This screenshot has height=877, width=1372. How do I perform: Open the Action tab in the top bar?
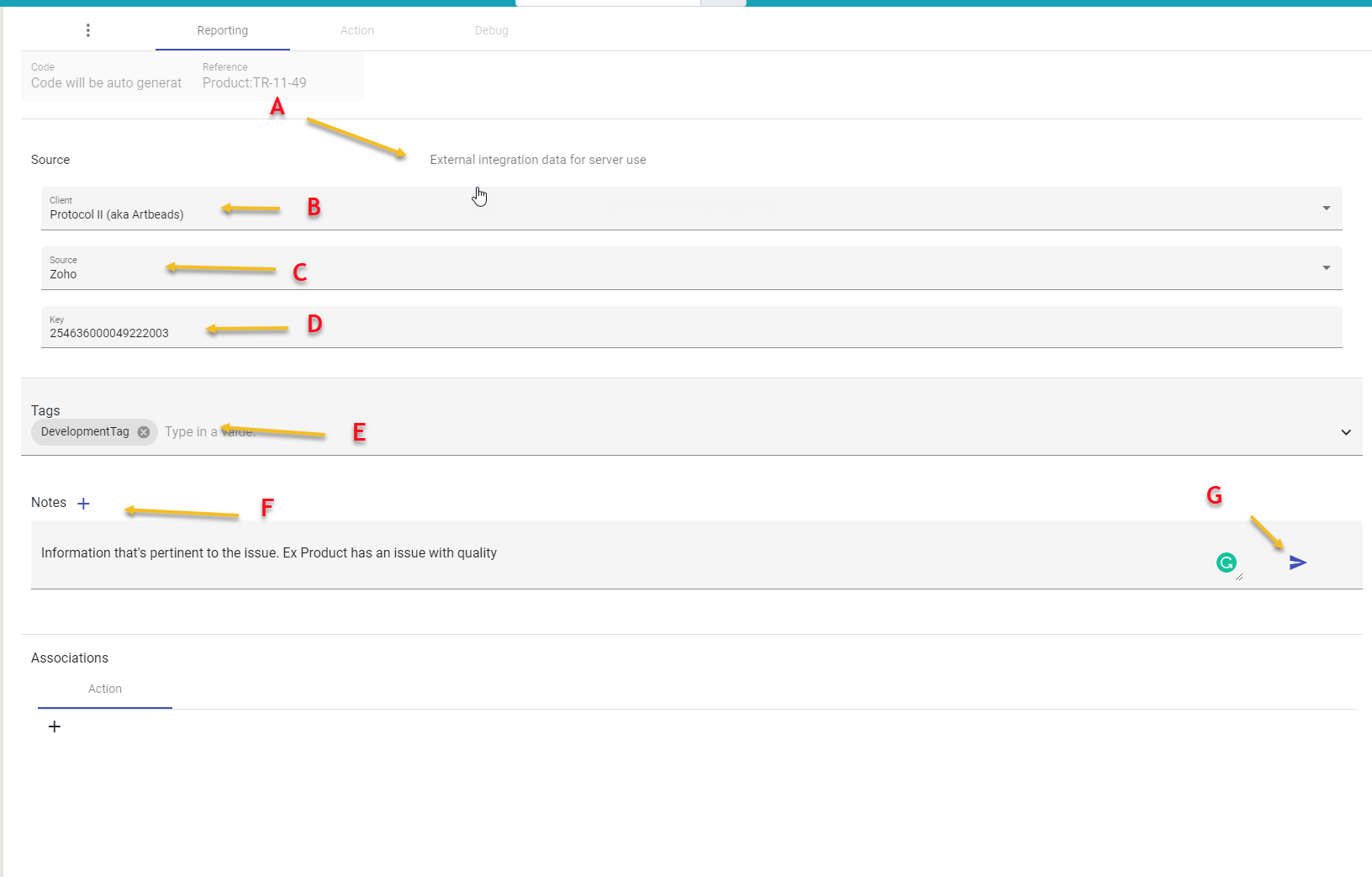356,30
